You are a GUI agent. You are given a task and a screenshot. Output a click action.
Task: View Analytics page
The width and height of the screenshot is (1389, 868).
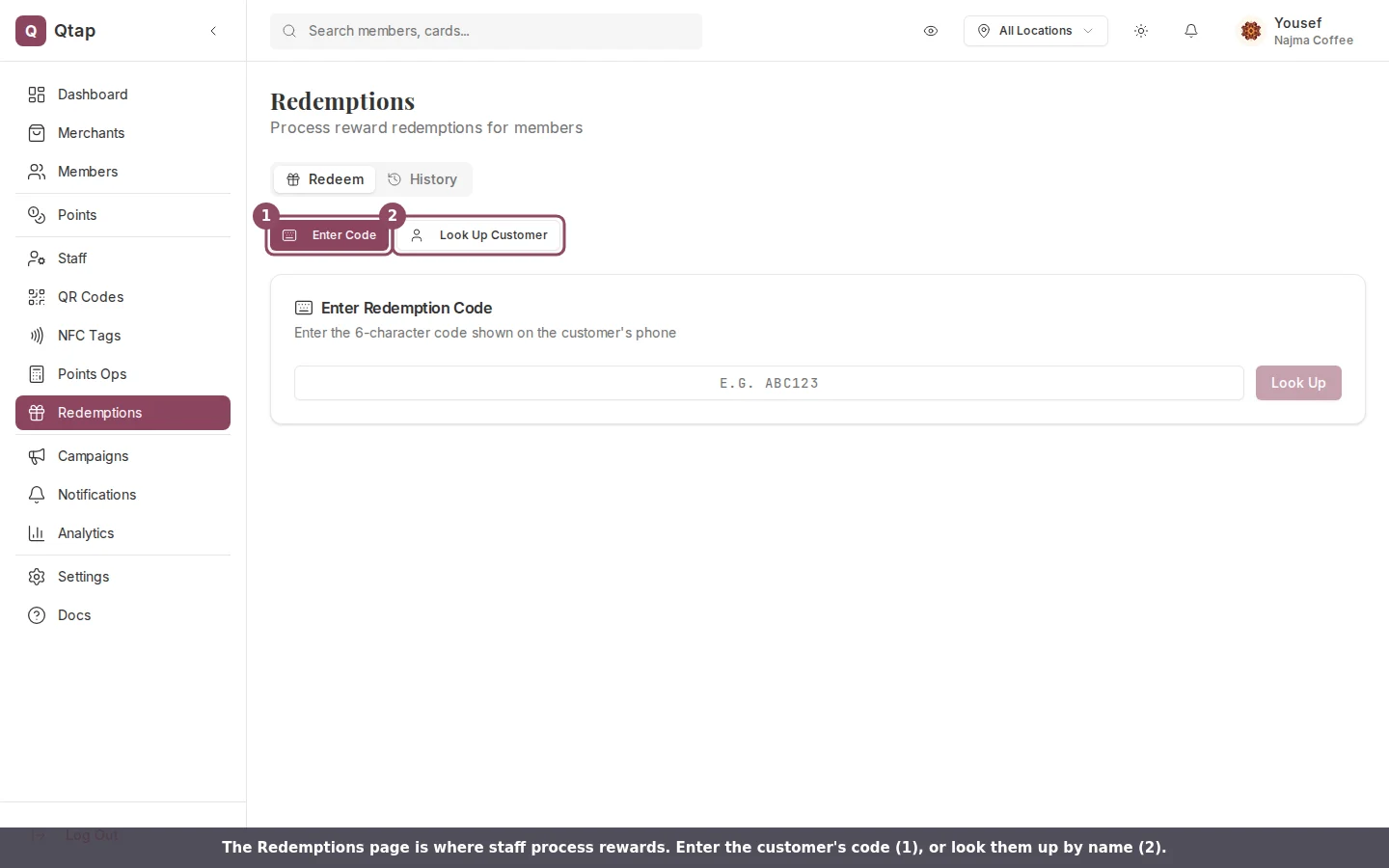point(123,533)
